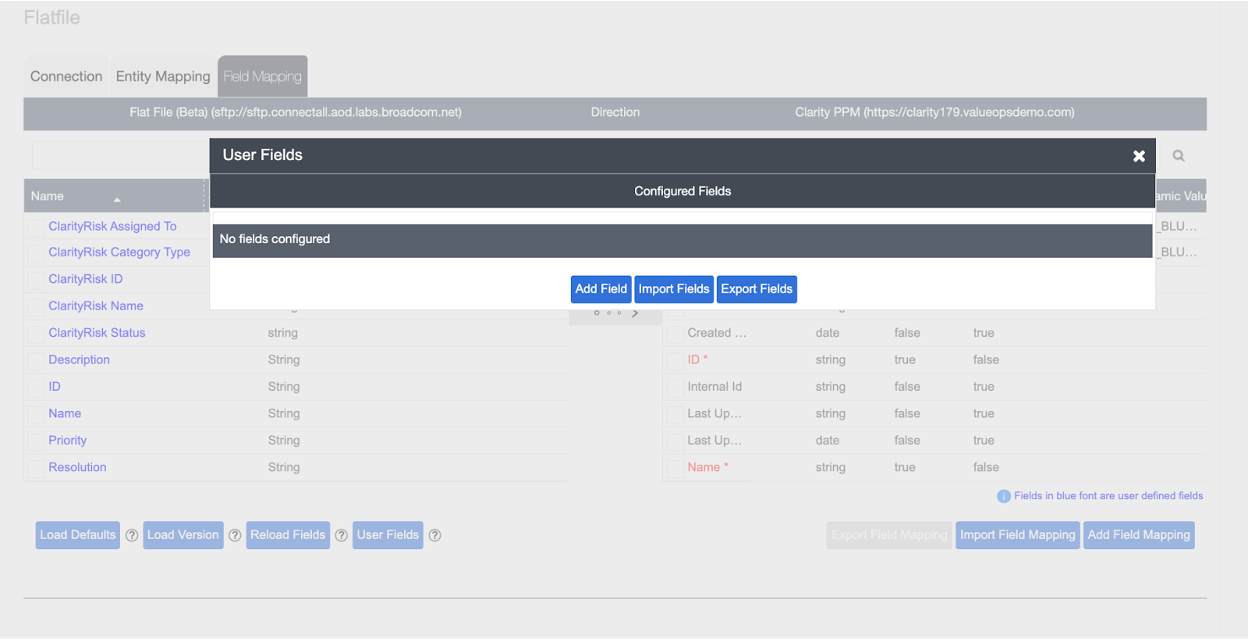Open help icon beside Load Version
Viewport: 1248px width, 640px height.
point(235,535)
